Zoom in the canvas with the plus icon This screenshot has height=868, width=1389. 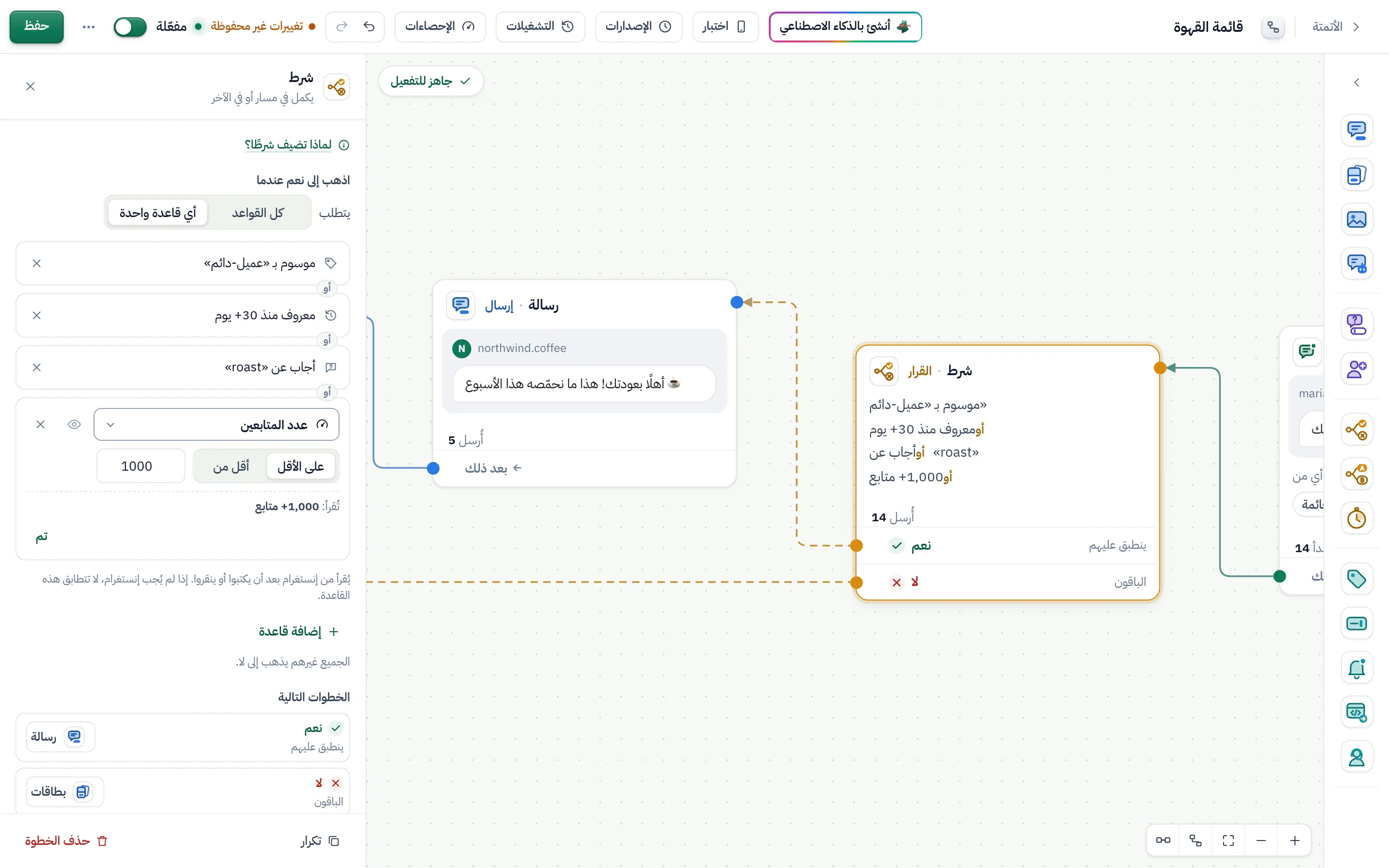[x=1294, y=841]
